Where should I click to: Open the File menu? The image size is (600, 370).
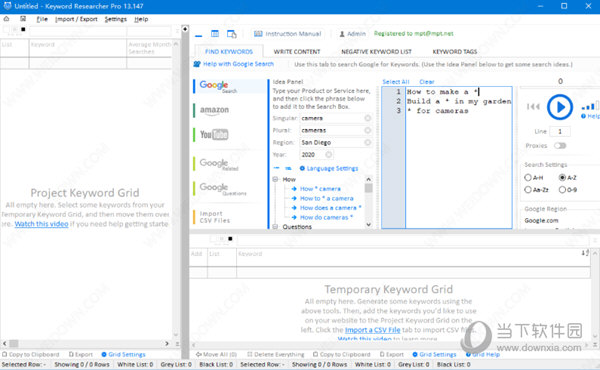click(42, 19)
